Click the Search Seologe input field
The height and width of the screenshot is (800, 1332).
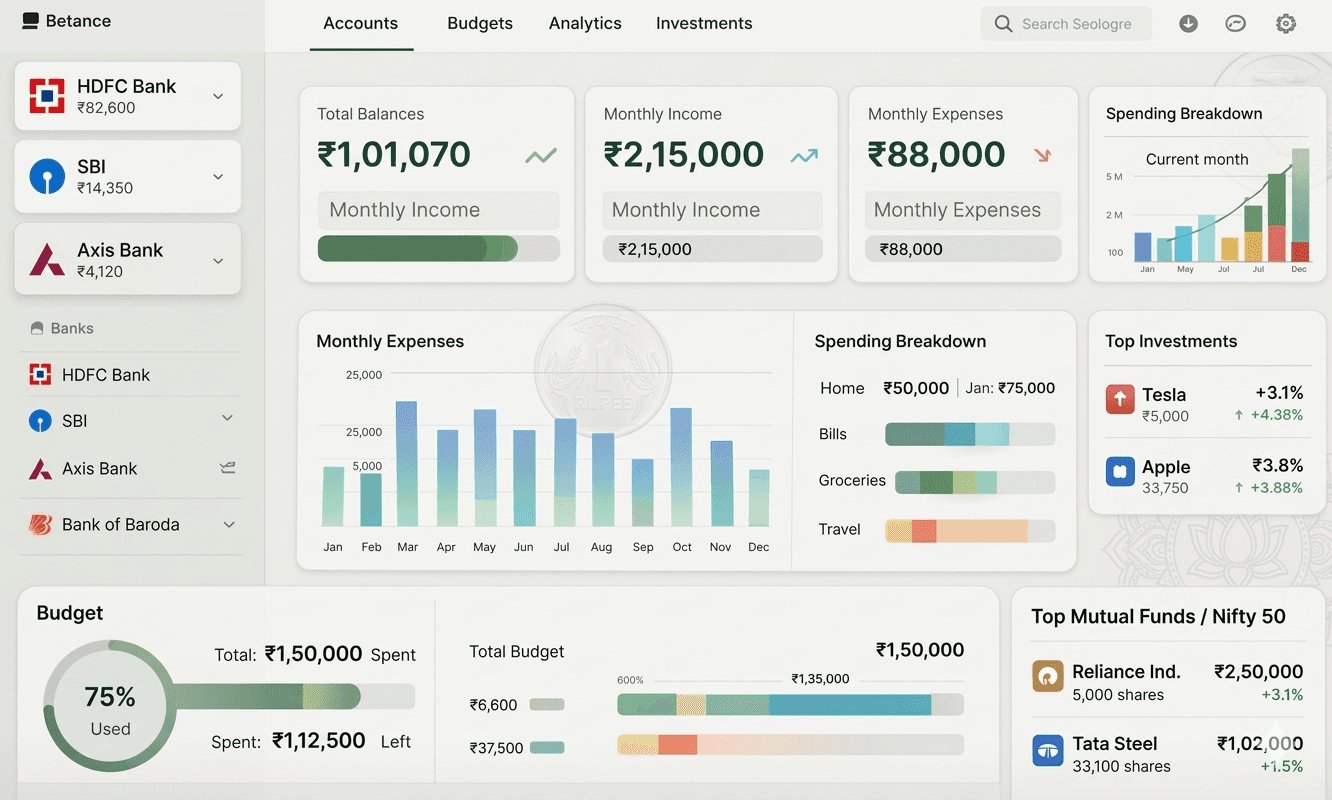tap(1066, 23)
